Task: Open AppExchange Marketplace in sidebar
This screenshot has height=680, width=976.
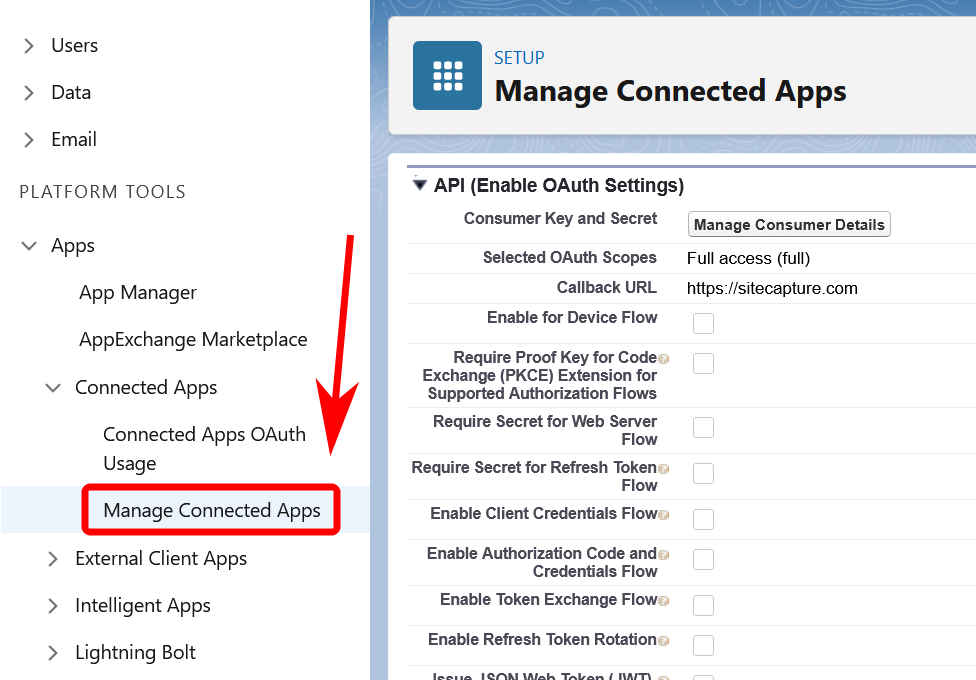Action: point(193,339)
